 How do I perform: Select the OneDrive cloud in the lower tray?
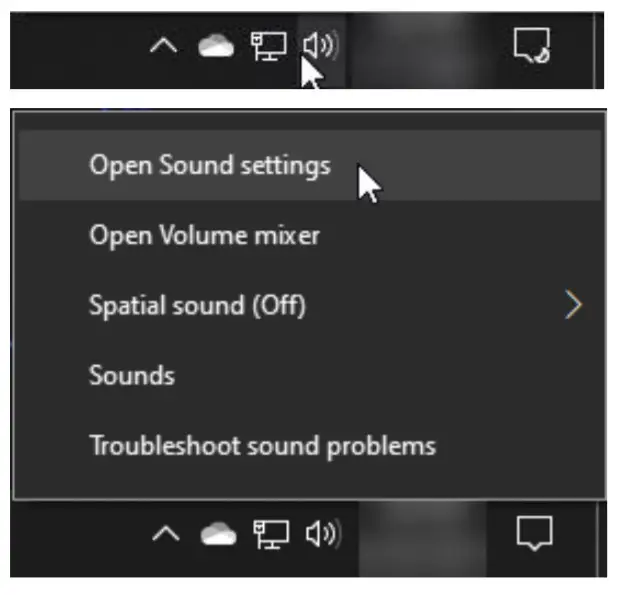[219, 535]
